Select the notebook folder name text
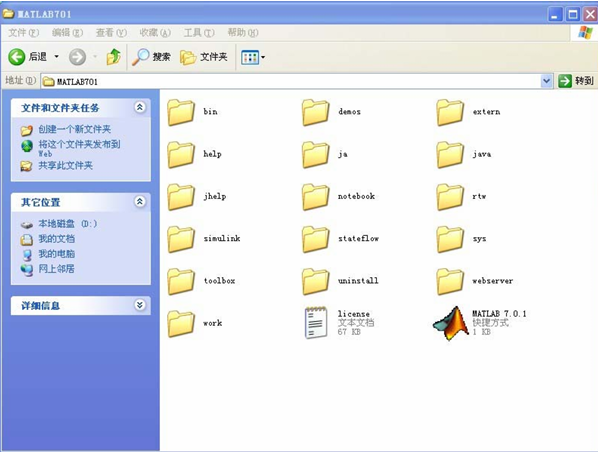The height and width of the screenshot is (453, 598). point(356,196)
